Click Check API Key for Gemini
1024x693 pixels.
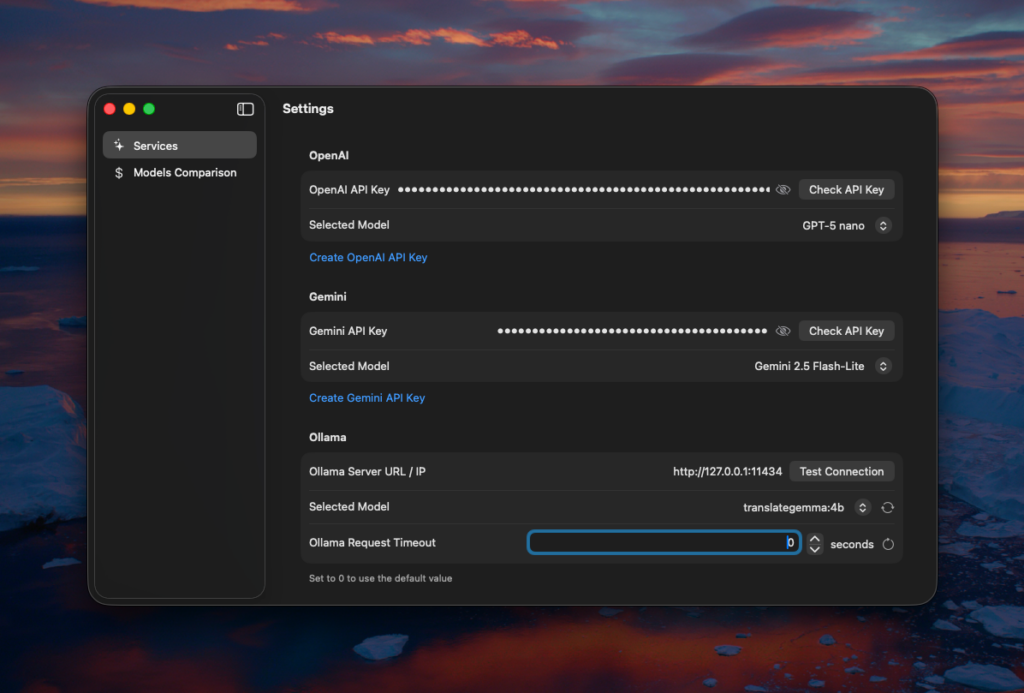pos(846,331)
